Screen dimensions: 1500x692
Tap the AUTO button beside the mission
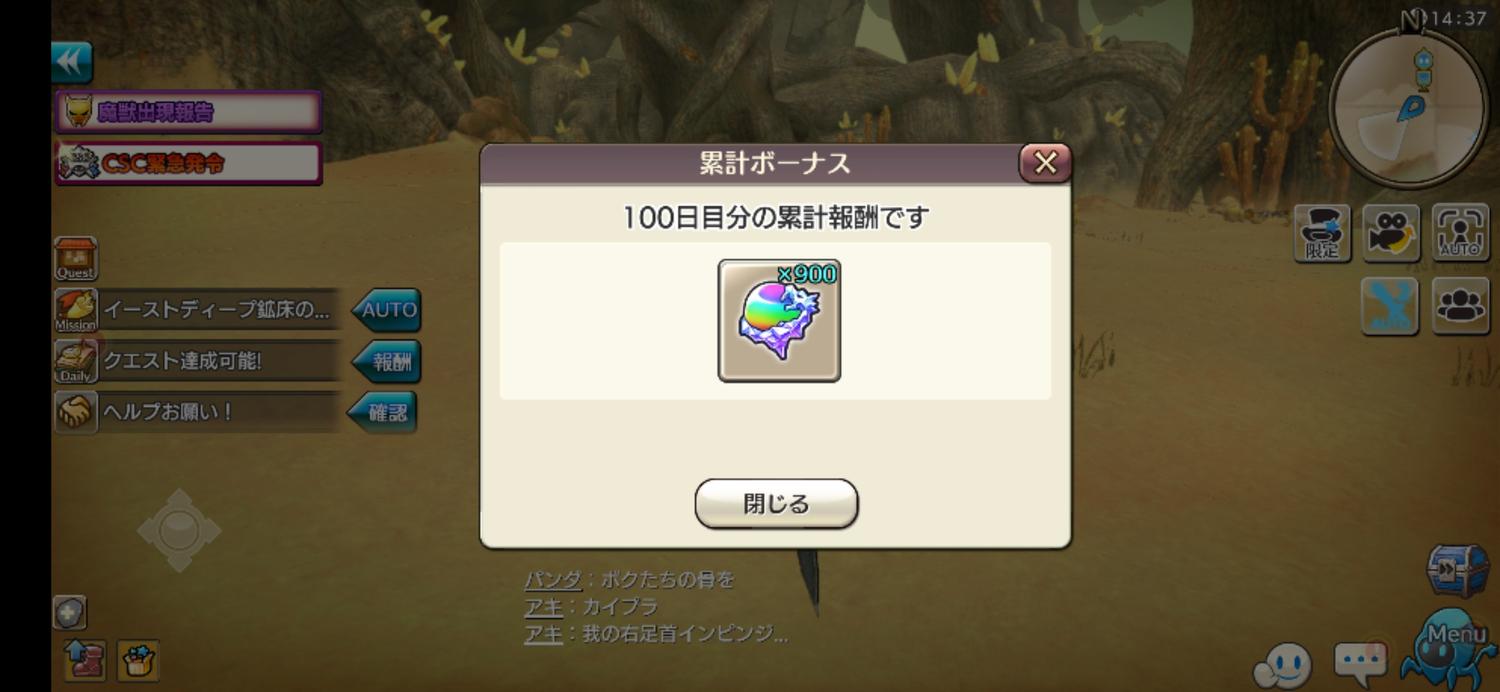pos(386,310)
